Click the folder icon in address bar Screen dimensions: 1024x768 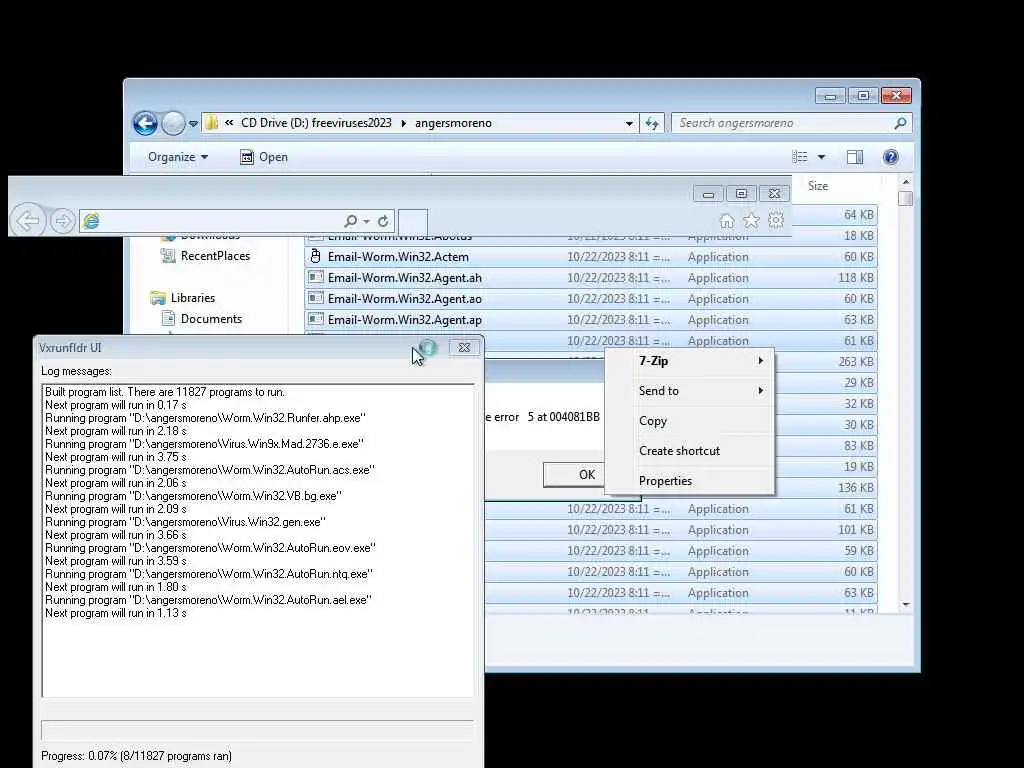(x=212, y=123)
